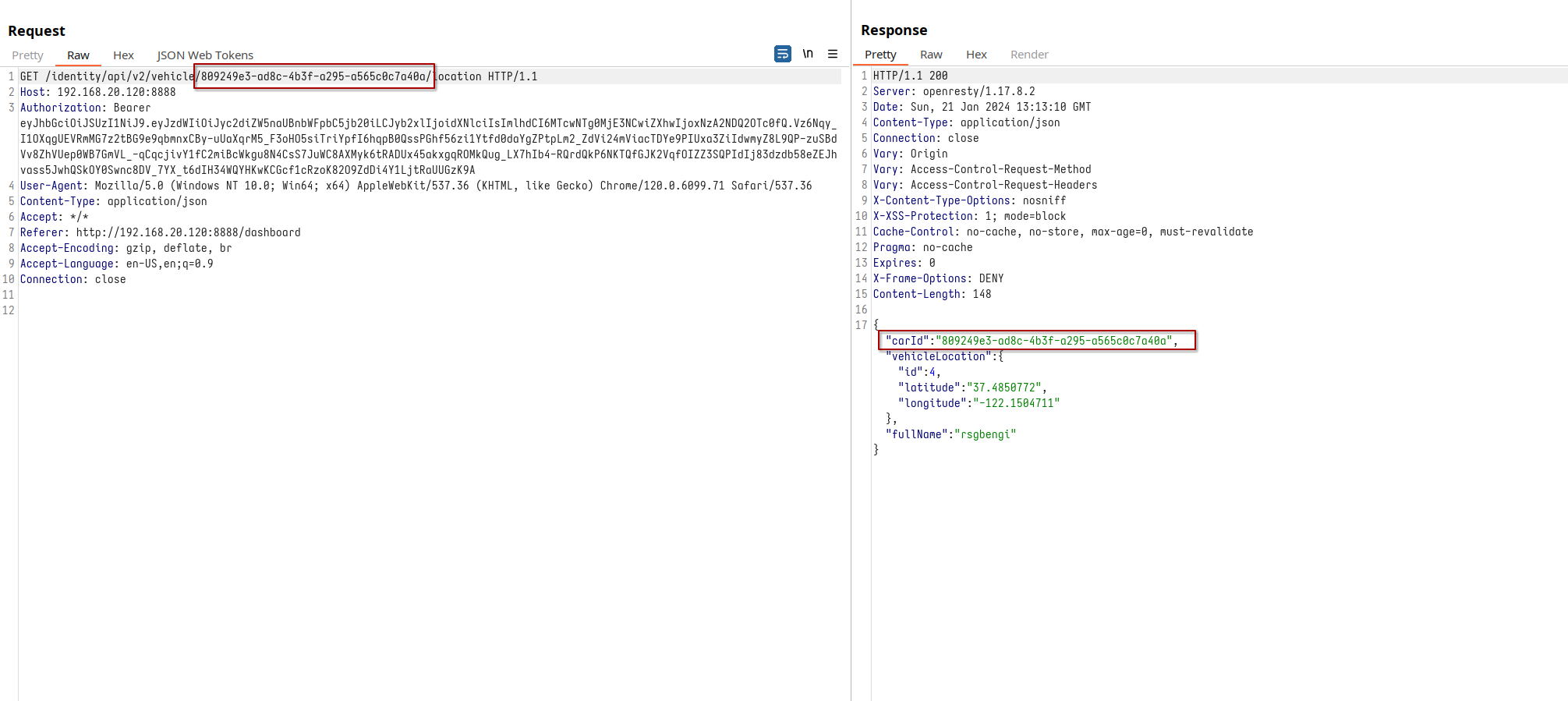Viewport: 1568px width, 701px height.
Task: Open the Request panel hamburger options menu
Action: [x=833, y=54]
